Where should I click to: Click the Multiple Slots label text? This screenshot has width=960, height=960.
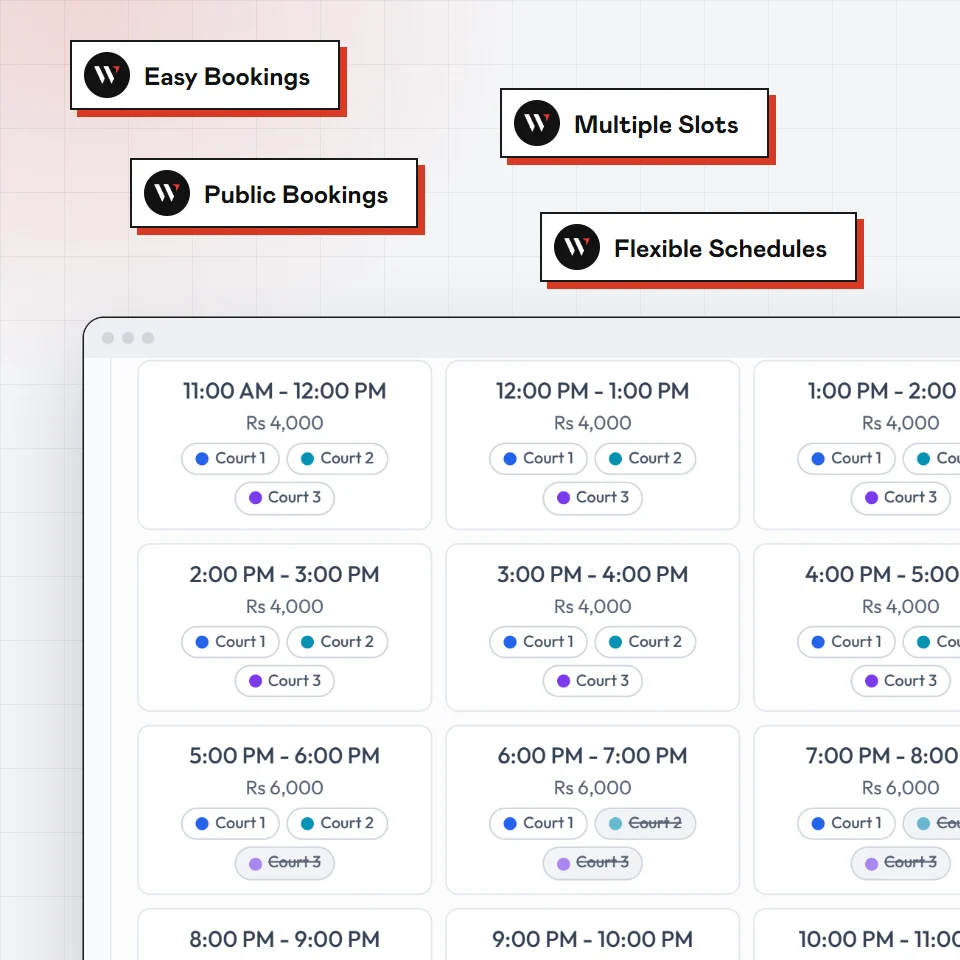click(656, 125)
